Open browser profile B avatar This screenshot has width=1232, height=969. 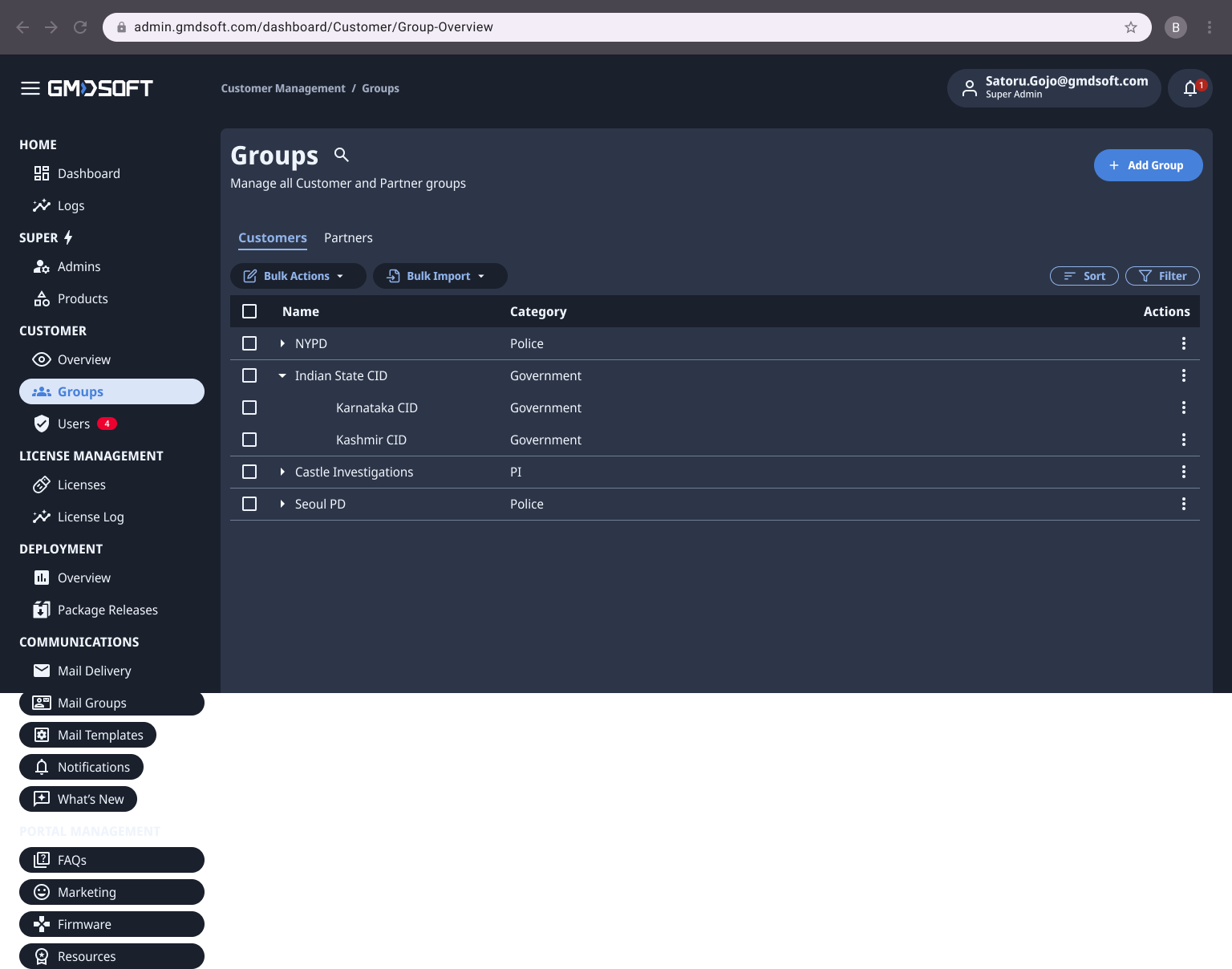(x=1176, y=27)
